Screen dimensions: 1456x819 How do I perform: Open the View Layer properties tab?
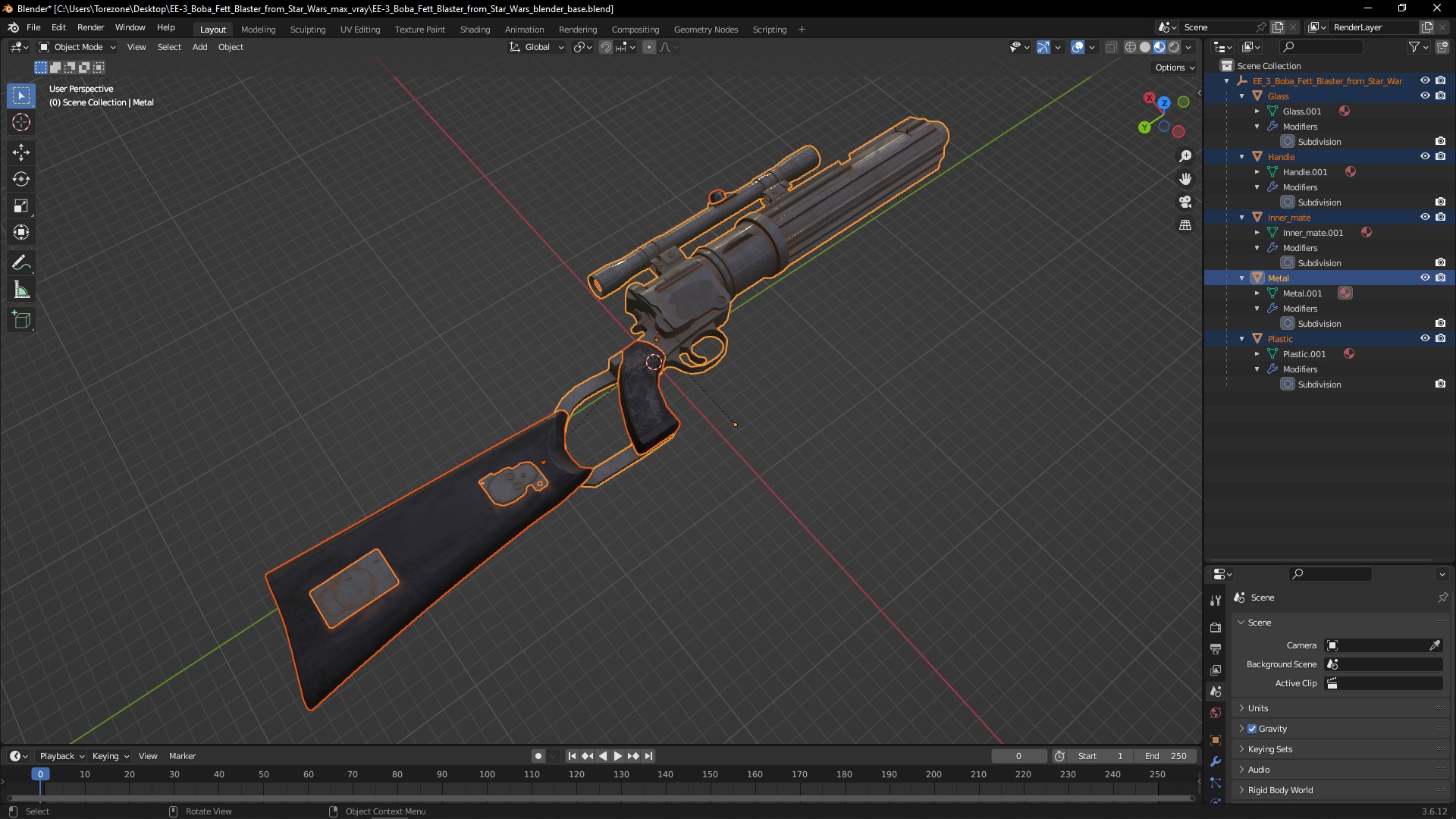1216,670
